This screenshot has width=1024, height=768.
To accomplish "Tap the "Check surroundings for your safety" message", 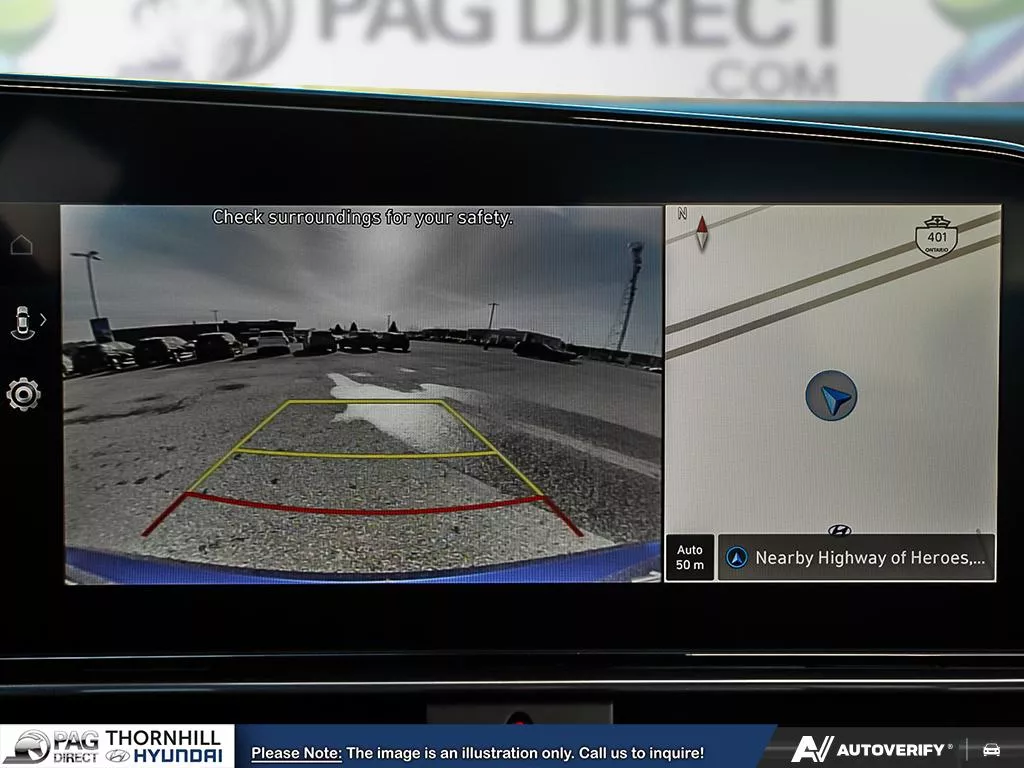I will tap(362, 217).
